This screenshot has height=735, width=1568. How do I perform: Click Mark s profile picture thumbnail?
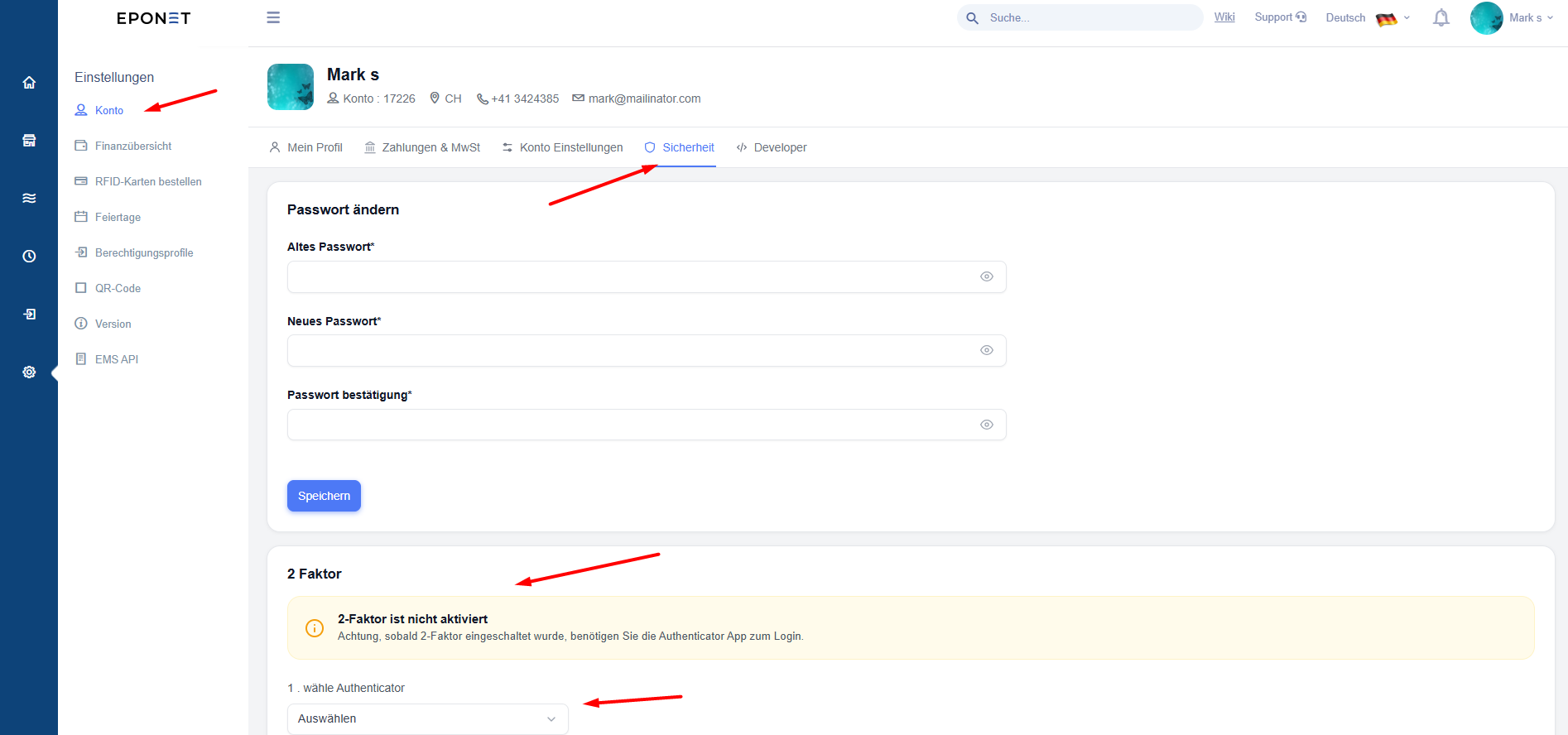[291, 87]
